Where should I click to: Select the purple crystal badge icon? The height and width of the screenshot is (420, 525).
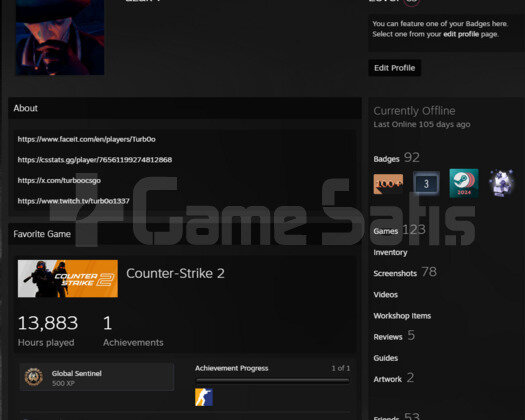[x=501, y=183]
